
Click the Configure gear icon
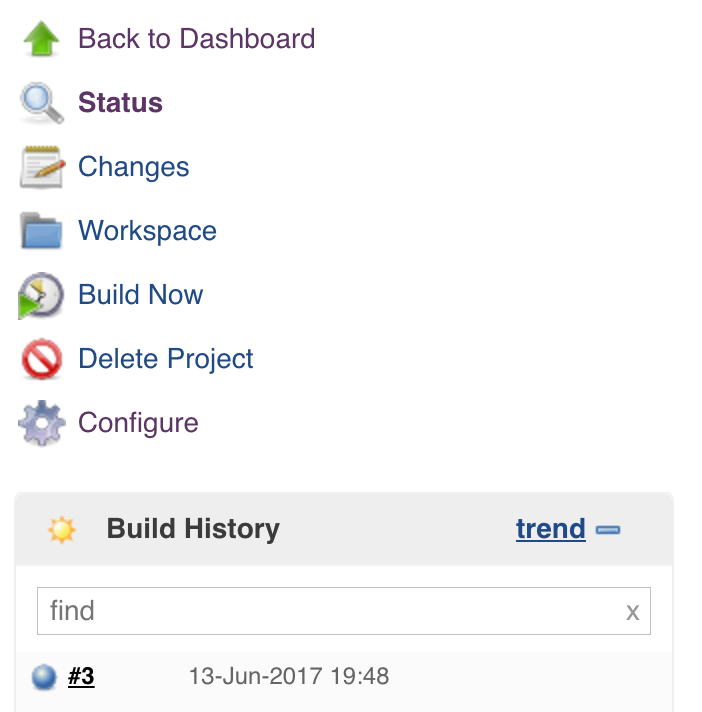41,423
